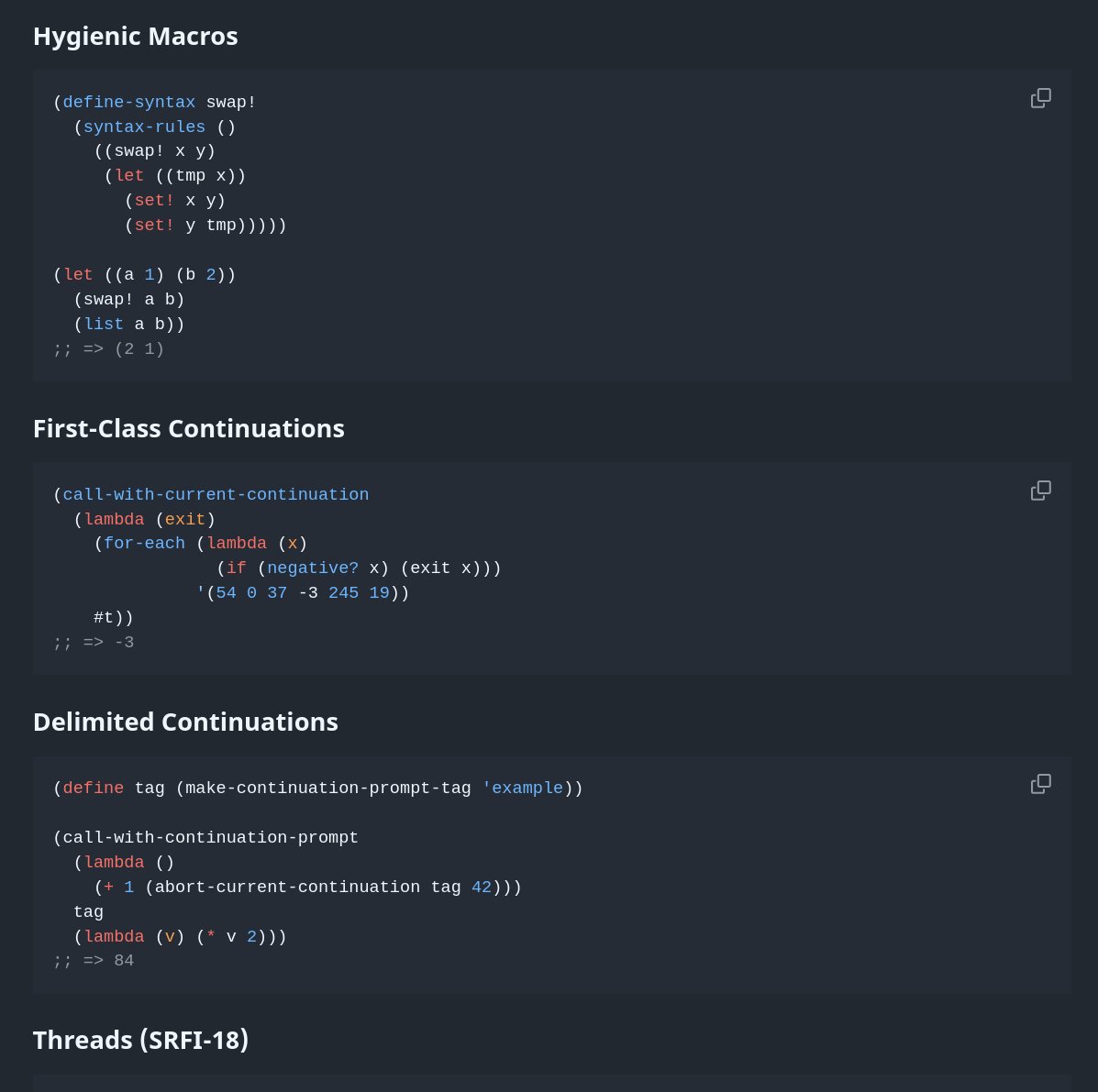Click the line "(let ((tmp x))"
The height and width of the screenshot is (1092, 1098).
(175, 176)
